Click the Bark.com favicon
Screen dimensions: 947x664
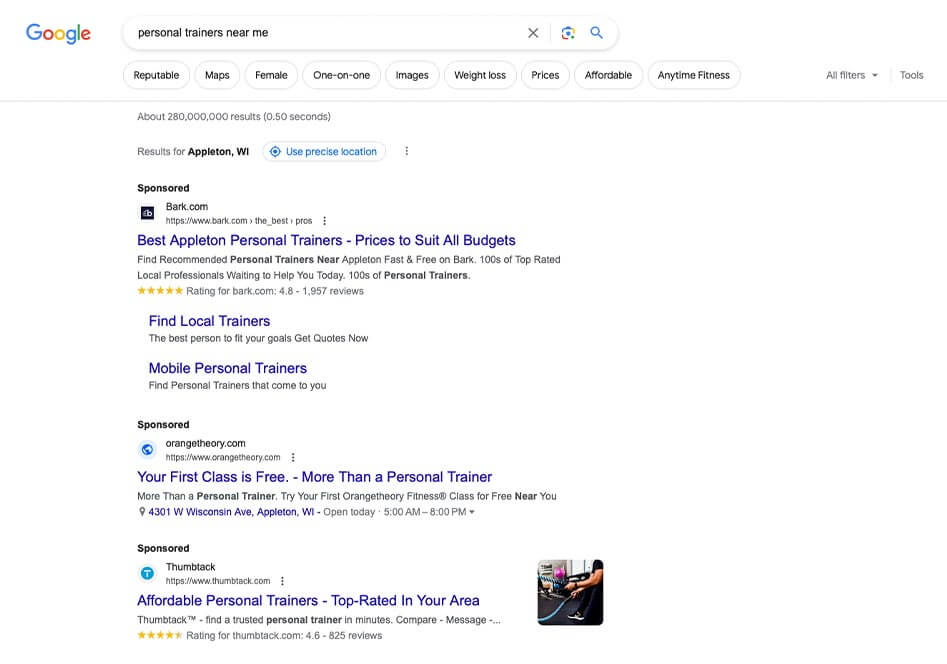point(147,213)
